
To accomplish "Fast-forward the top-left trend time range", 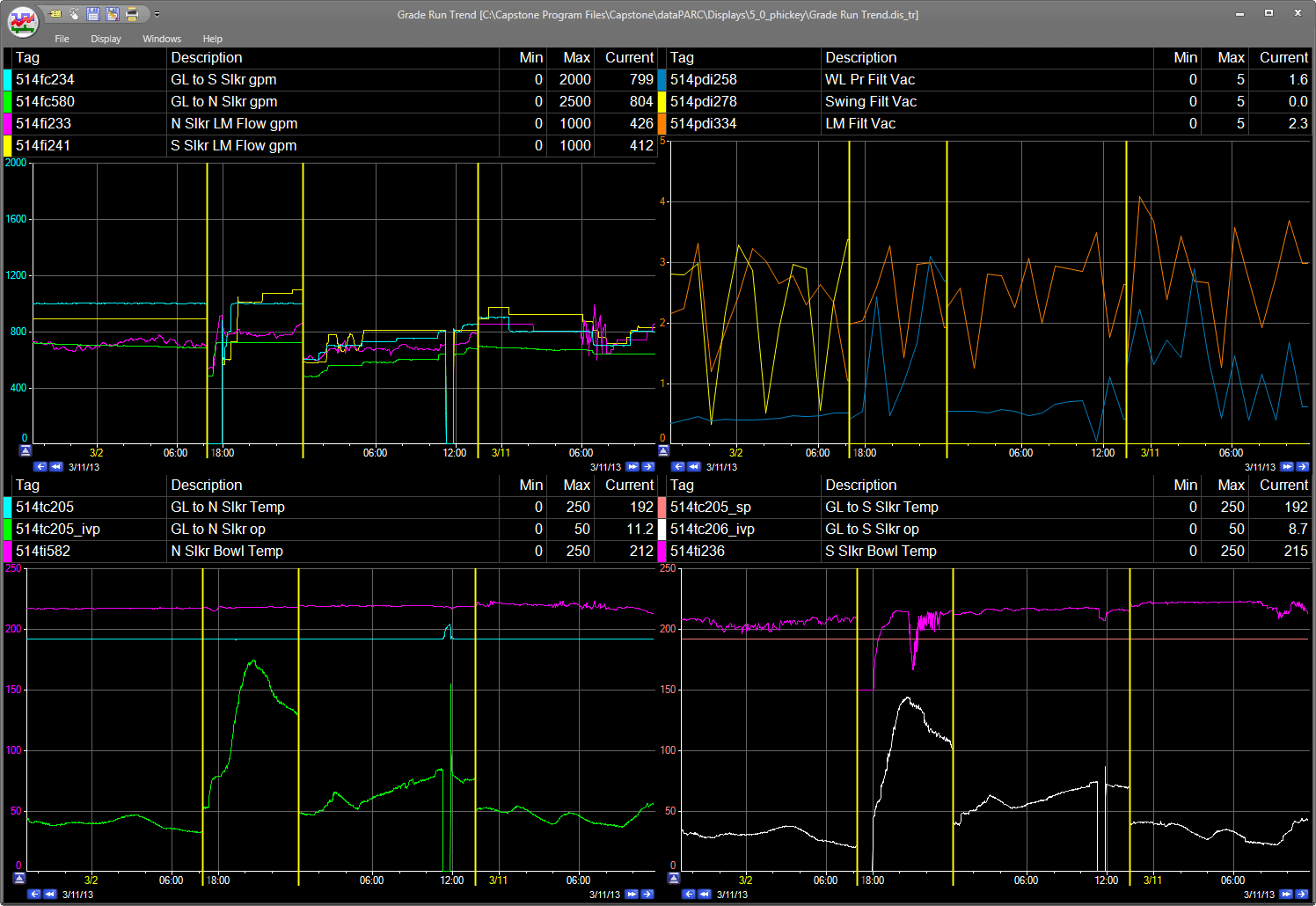I will click(632, 467).
